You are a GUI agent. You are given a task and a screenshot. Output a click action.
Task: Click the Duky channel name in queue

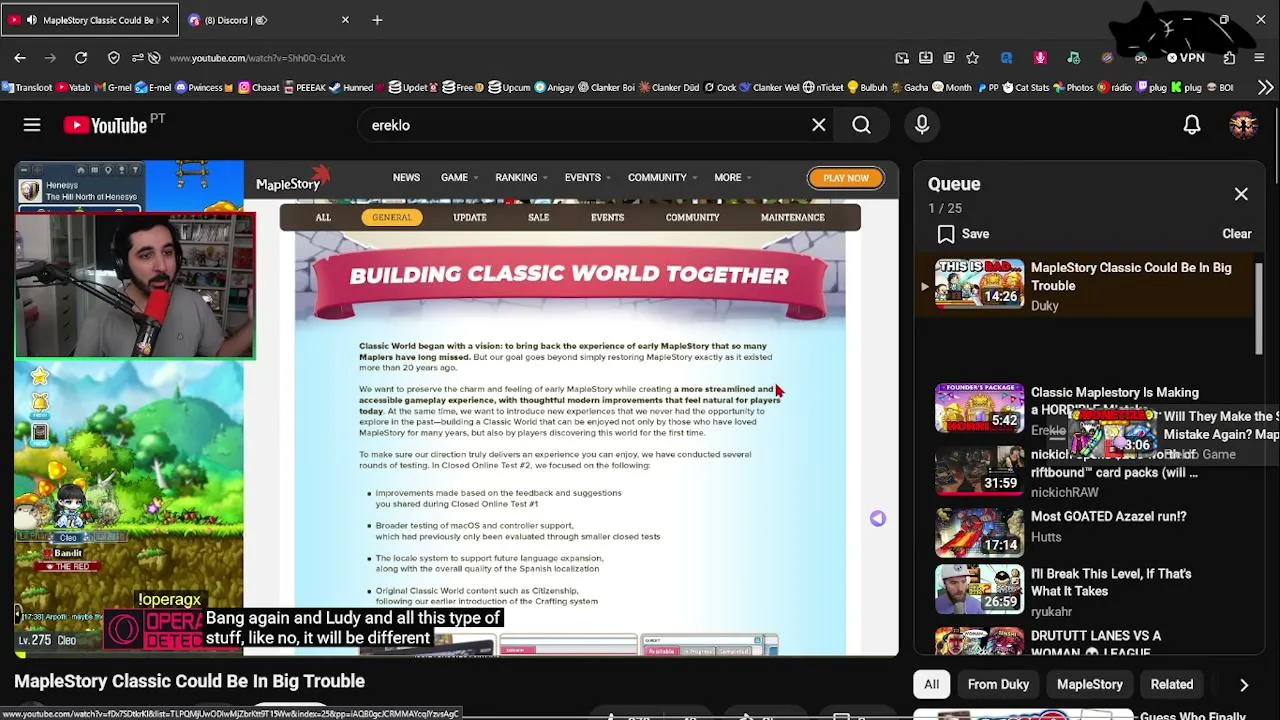point(1044,306)
